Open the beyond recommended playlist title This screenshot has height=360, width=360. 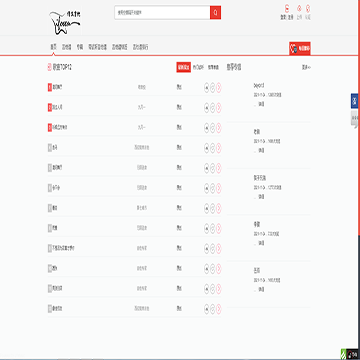pyautogui.click(x=259, y=86)
